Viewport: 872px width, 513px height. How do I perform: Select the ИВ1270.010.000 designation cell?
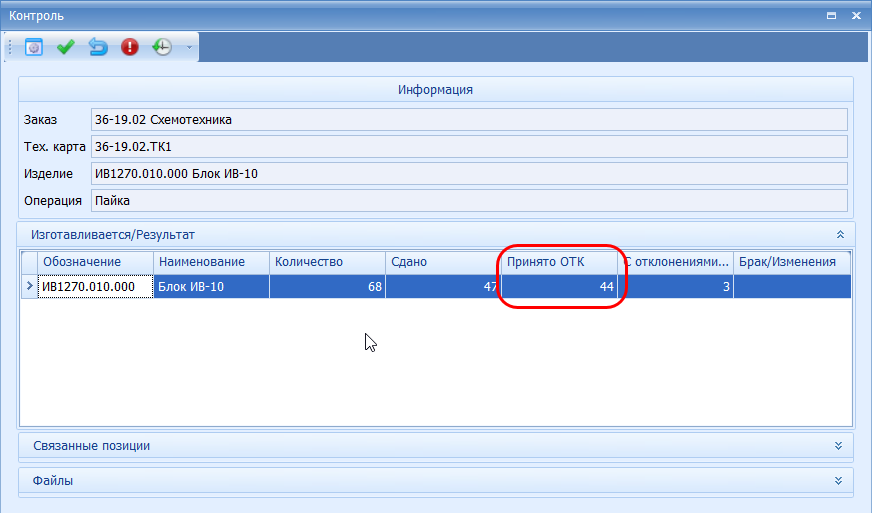pyautogui.click(x=95, y=287)
